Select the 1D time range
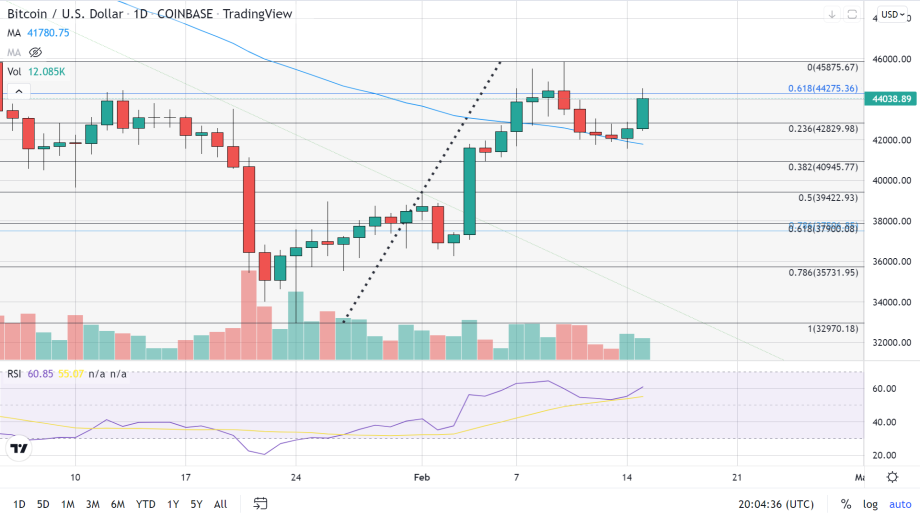This screenshot has height=518, width=920. [x=19, y=504]
